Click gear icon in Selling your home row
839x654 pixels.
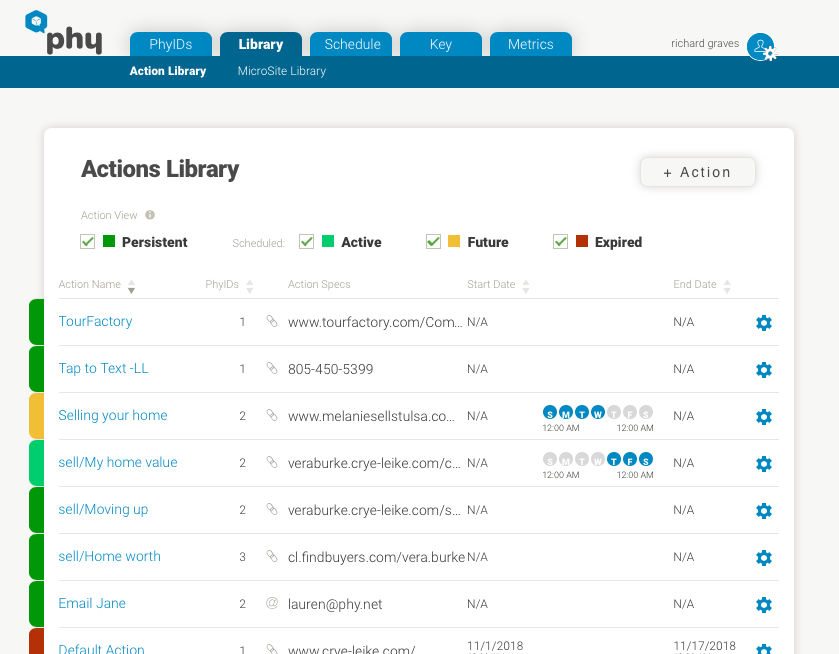[764, 417]
